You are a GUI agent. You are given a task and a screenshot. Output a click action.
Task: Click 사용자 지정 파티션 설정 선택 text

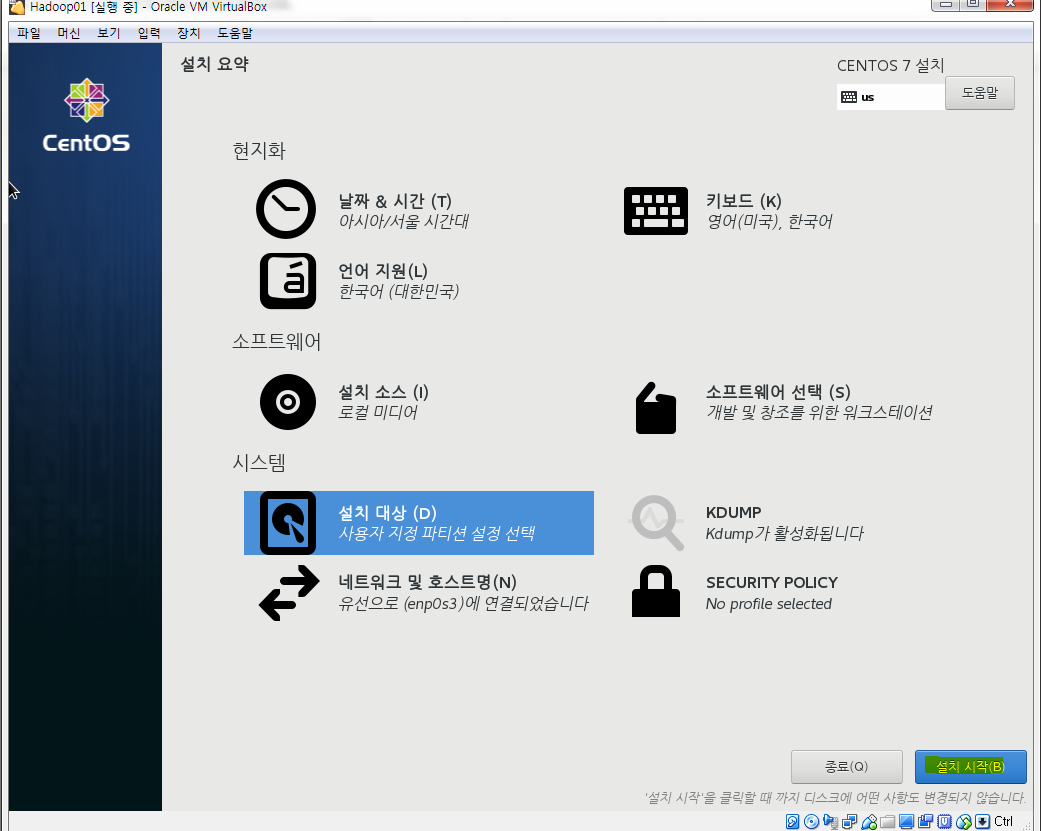point(437,534)
